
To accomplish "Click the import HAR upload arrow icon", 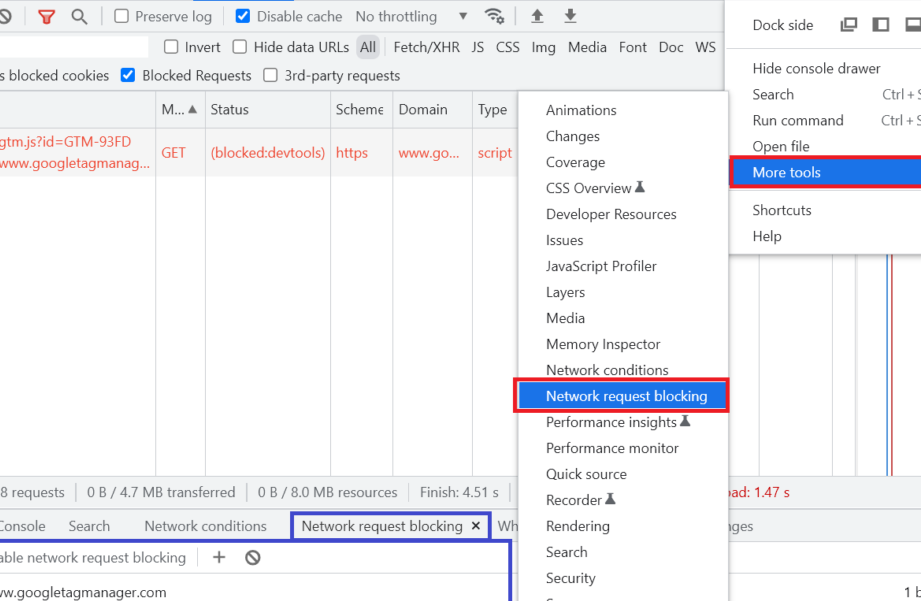I will (537, 16).
